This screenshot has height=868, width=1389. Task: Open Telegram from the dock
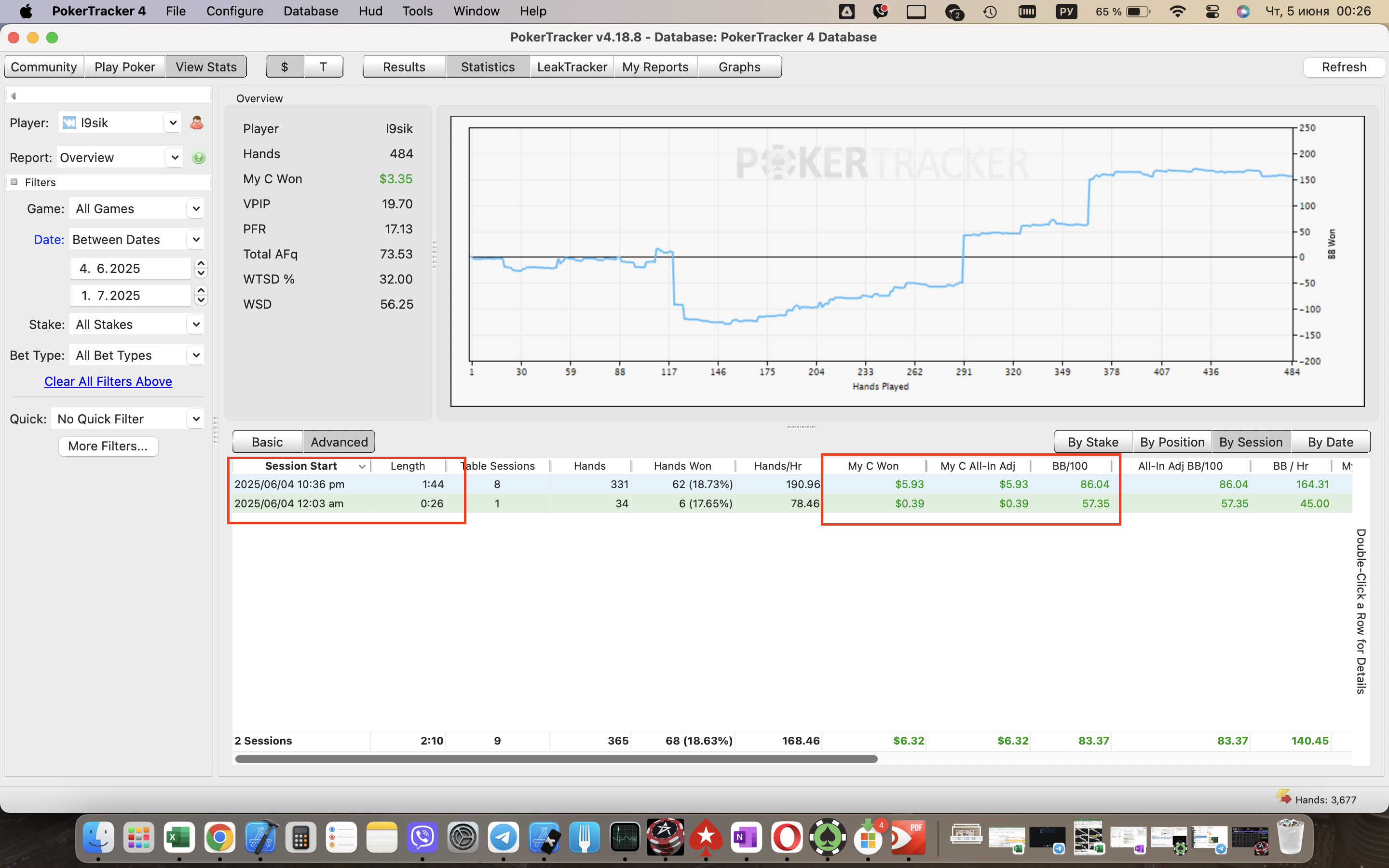(504, 838)
